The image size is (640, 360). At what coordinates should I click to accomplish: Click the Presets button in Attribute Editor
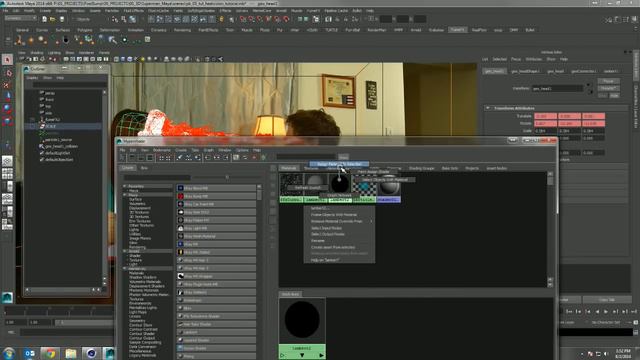point(609,88)
